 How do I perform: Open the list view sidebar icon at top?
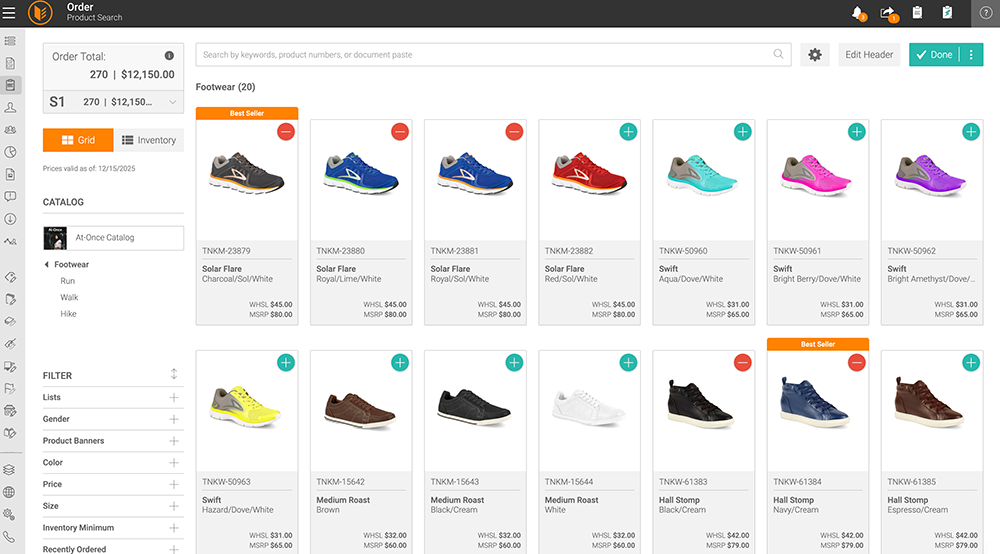[10, 41]
